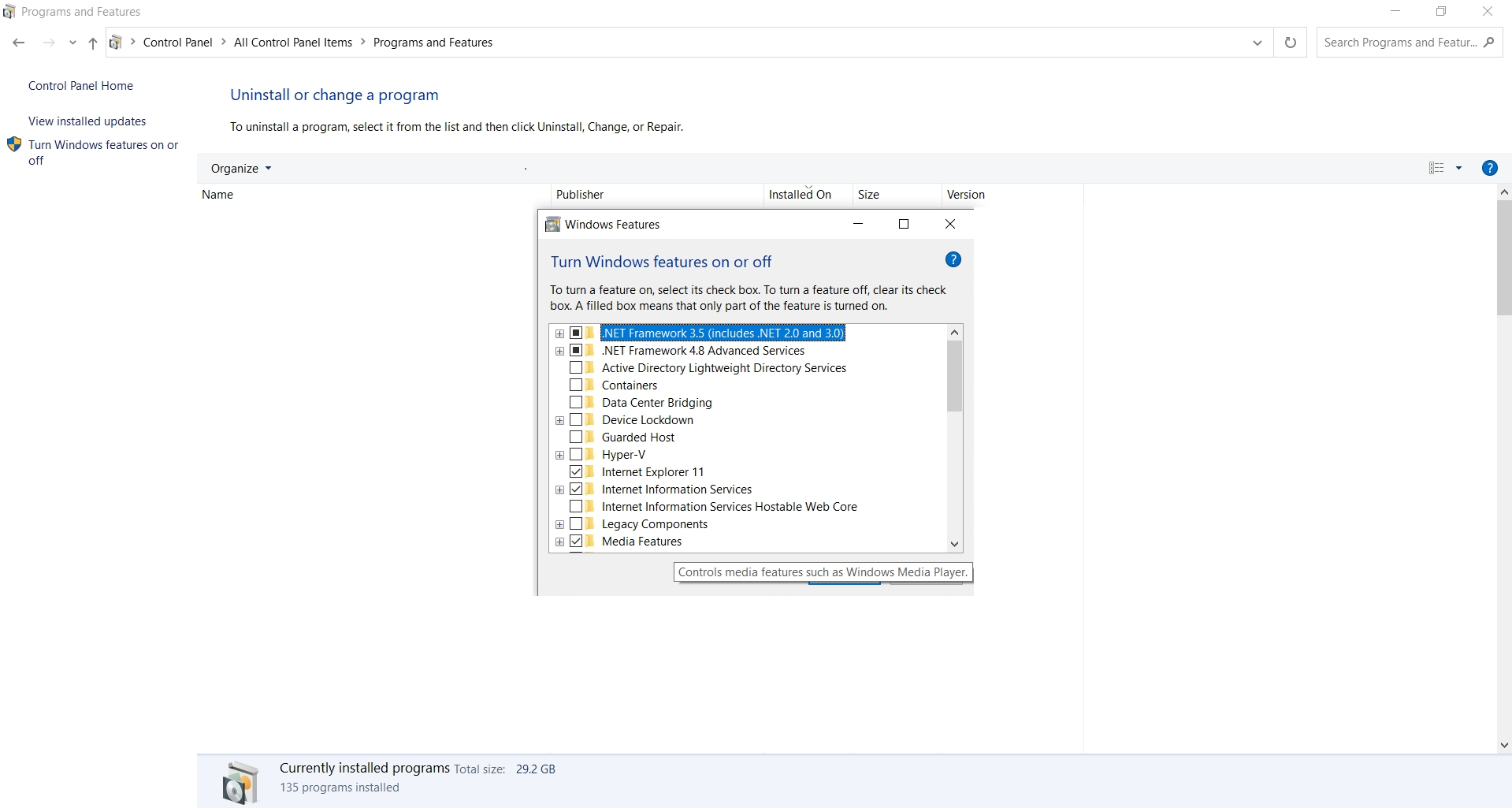
Task: Click the Windows Features title bar icon
Action: pos(552,225)
